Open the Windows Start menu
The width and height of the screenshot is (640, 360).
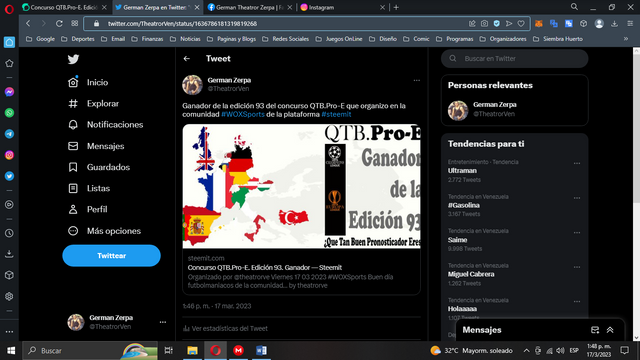[11, 350]
